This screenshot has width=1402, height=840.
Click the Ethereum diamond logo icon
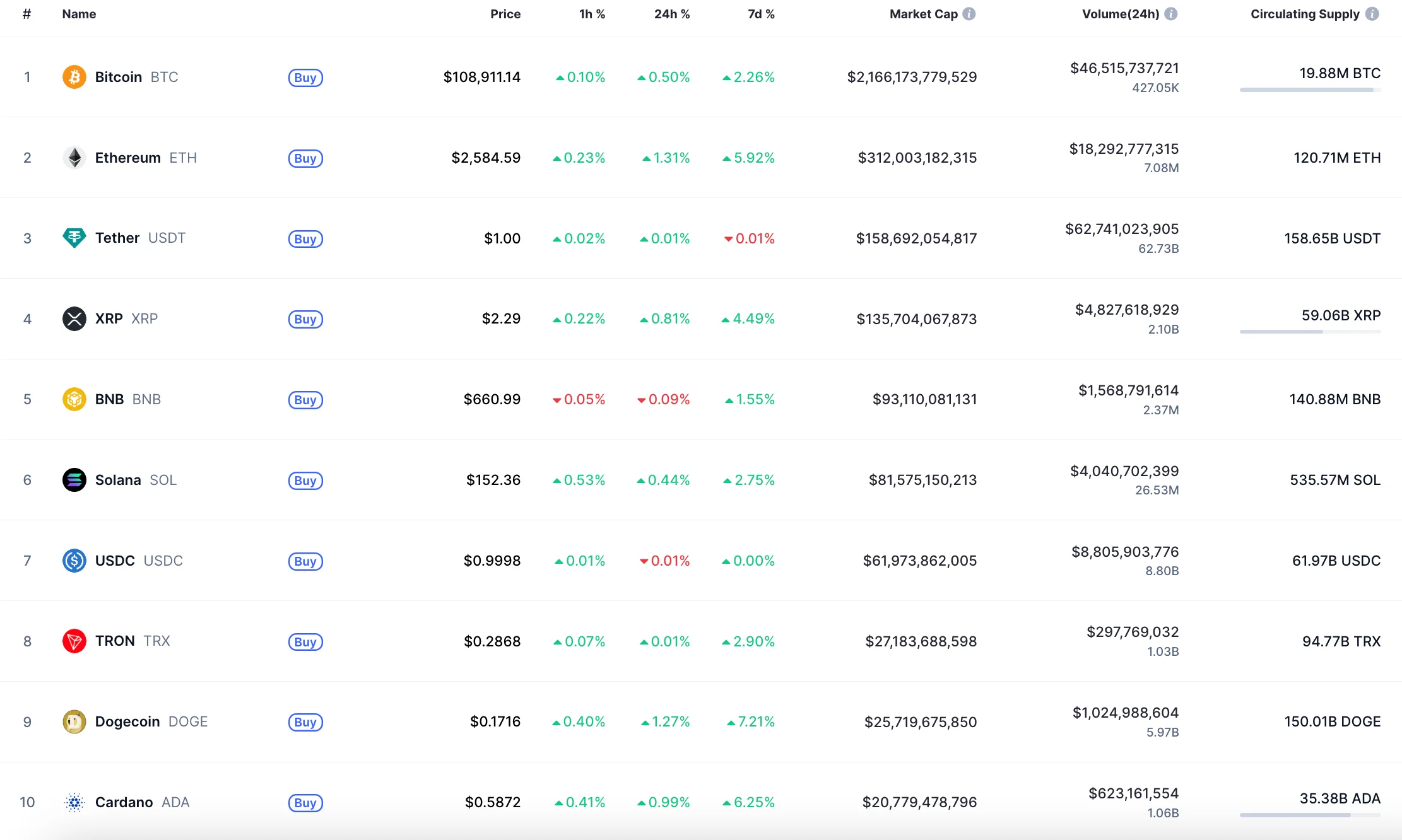pyautogui.click(x=74, y=158)
